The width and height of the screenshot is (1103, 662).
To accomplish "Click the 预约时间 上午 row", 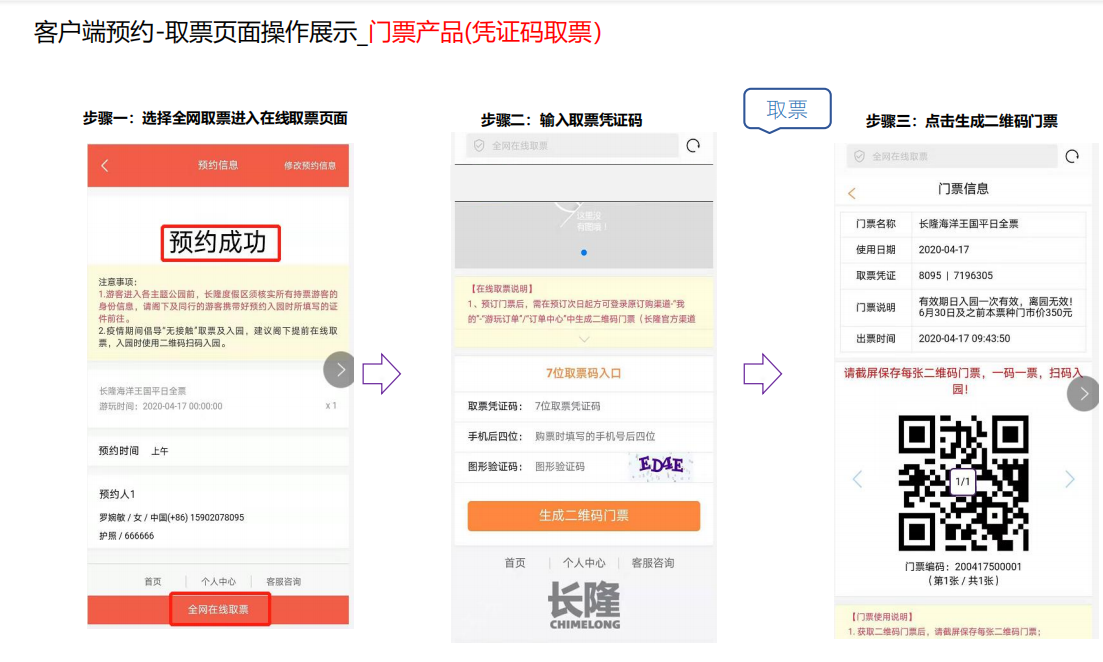I will coord(218,451).
